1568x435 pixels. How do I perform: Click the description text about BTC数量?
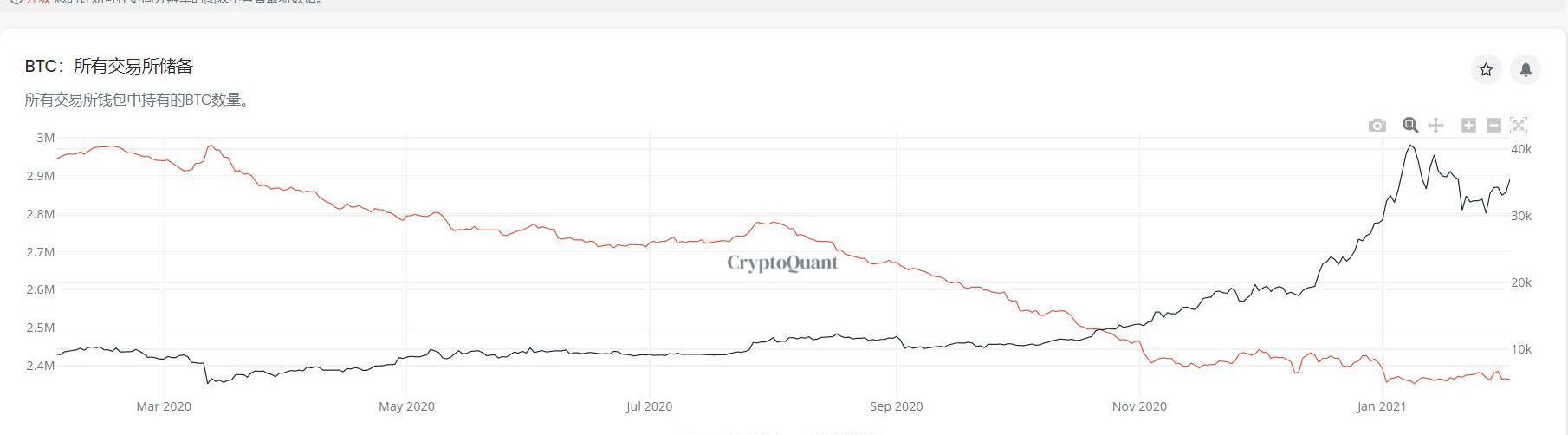[x=139, y=101]
